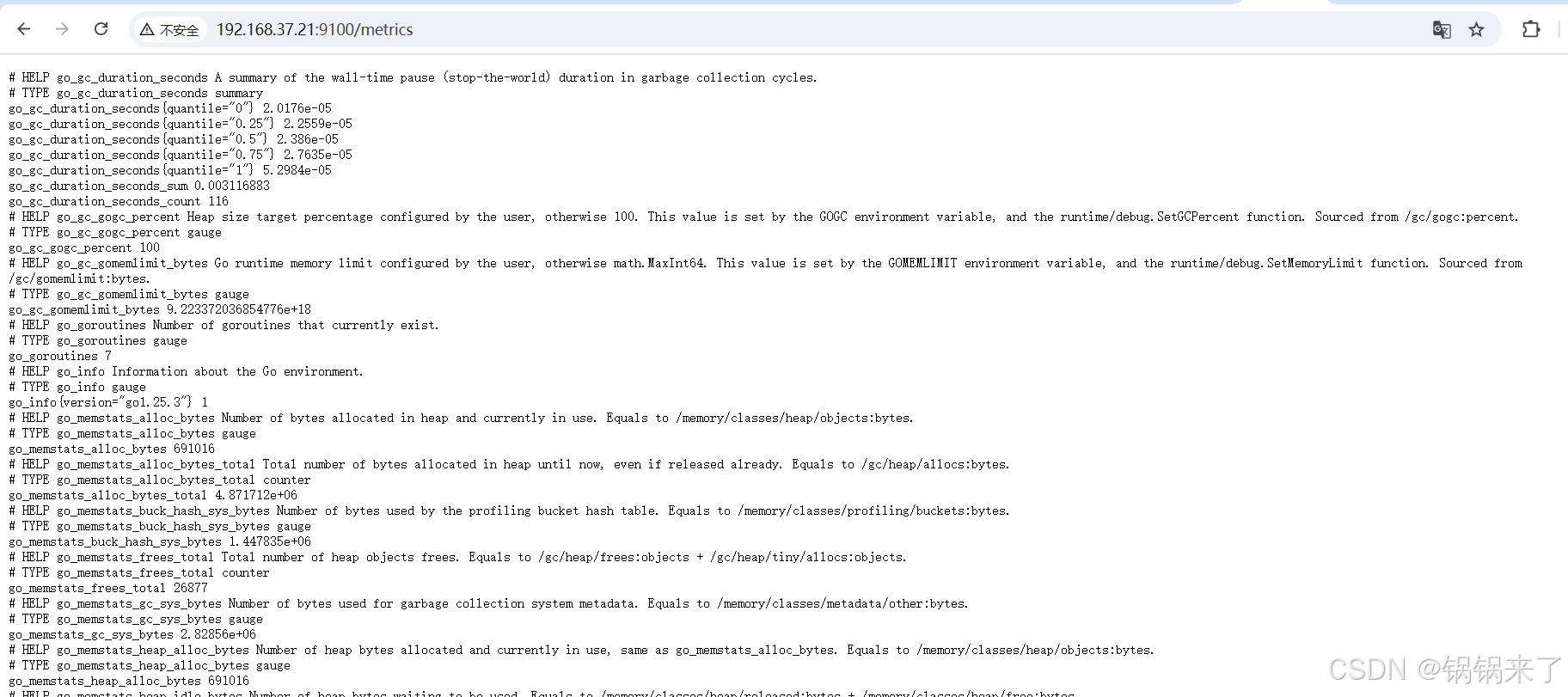
Task: Click the go_gc_gomemlimit_bytes value 9.223372036854776e+18
Action: pos(239,309)
